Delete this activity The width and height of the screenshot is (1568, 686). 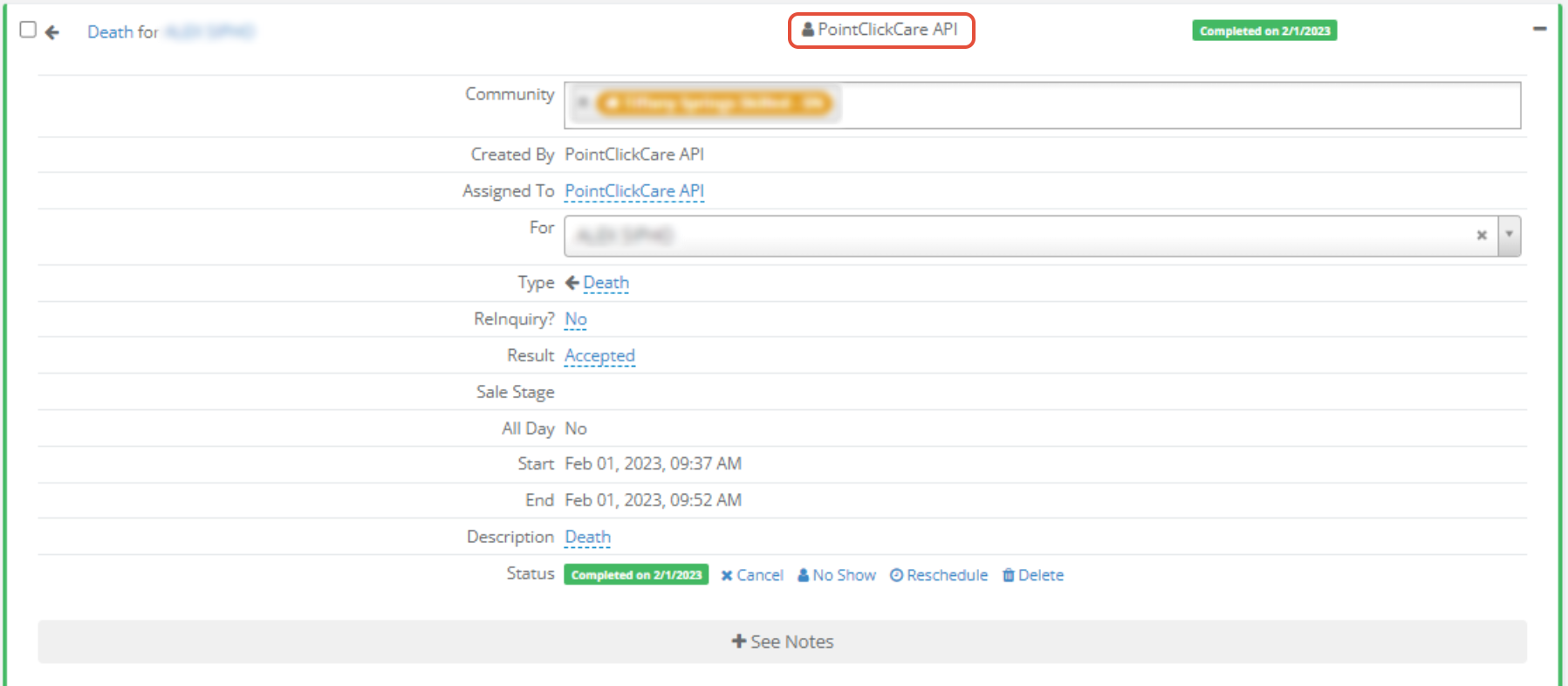pyautogui.click(x=1033, y=575)
